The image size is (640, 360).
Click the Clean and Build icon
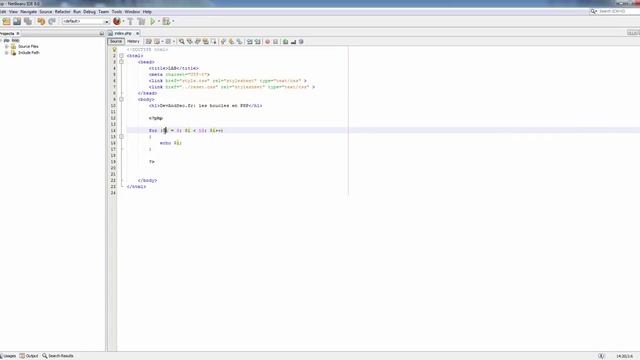(141, 21)
